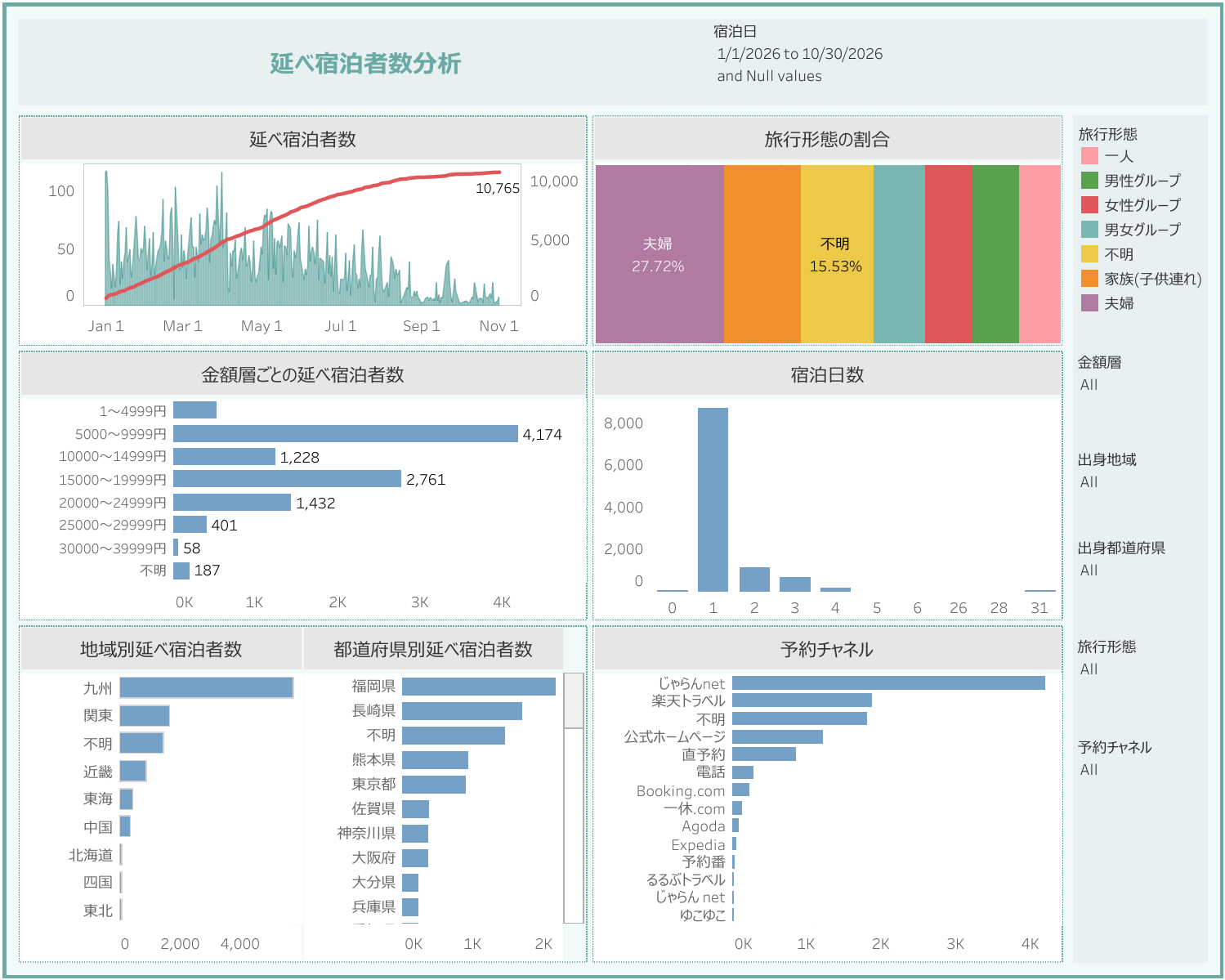Select the 熊本県 bar
This screenshot has width=1225, height=980.
click(x=435, y=760)
